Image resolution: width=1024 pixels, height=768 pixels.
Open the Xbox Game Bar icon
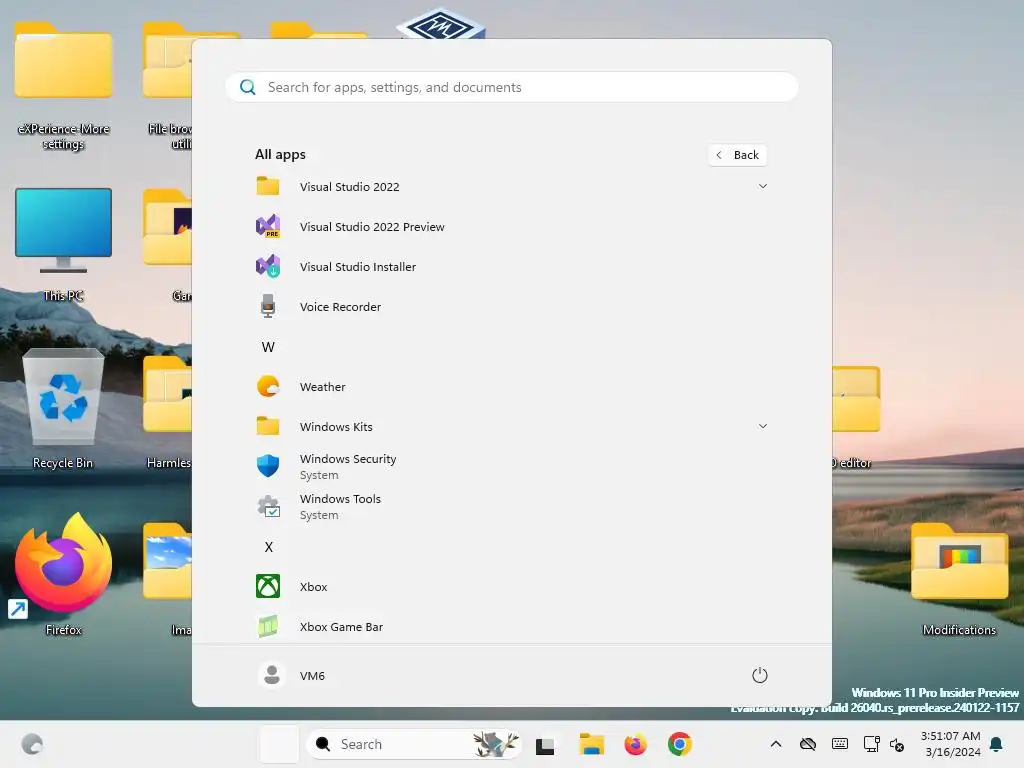tap(268, 626)
